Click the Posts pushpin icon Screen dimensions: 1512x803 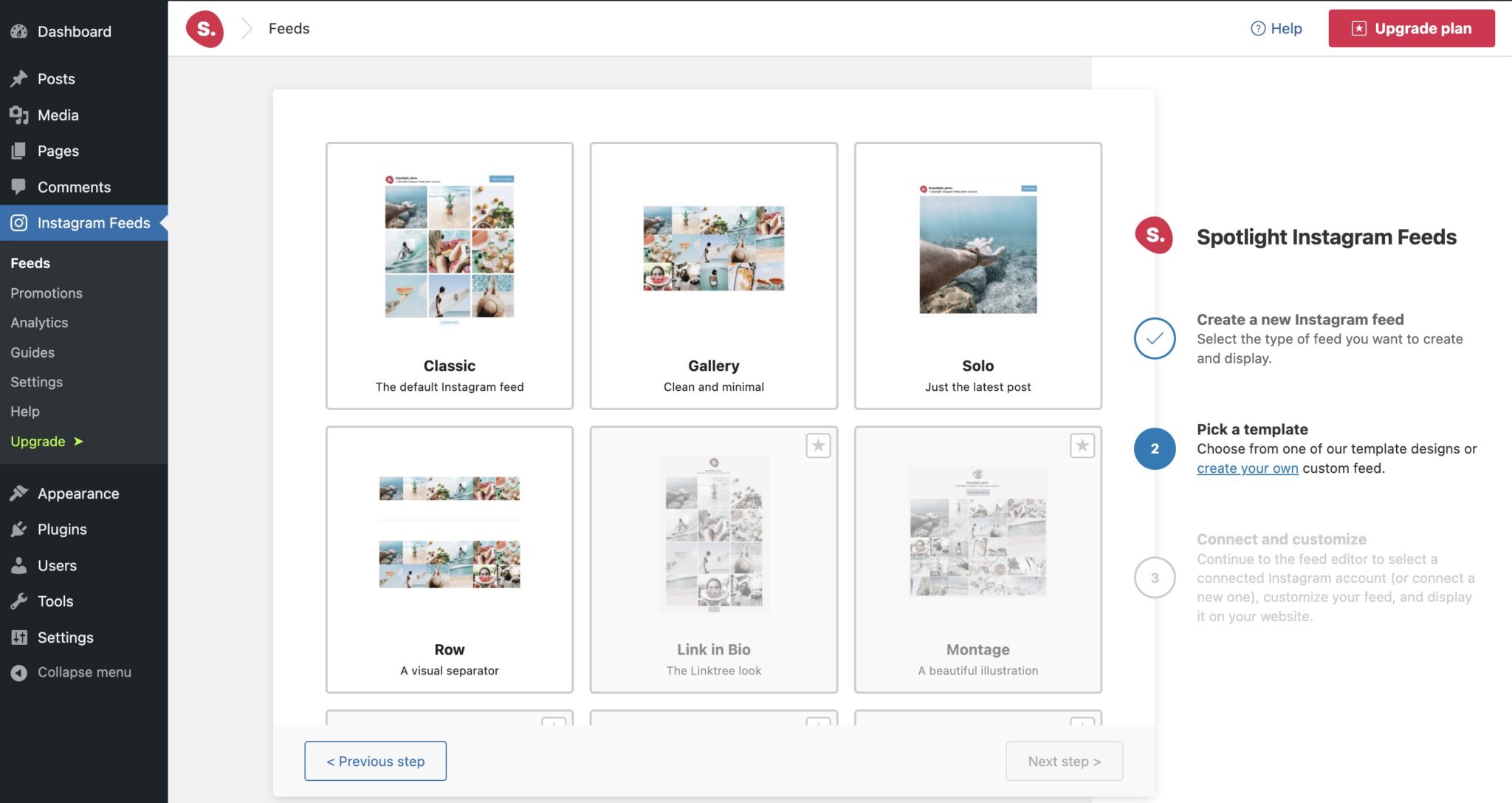coord(19,78)
